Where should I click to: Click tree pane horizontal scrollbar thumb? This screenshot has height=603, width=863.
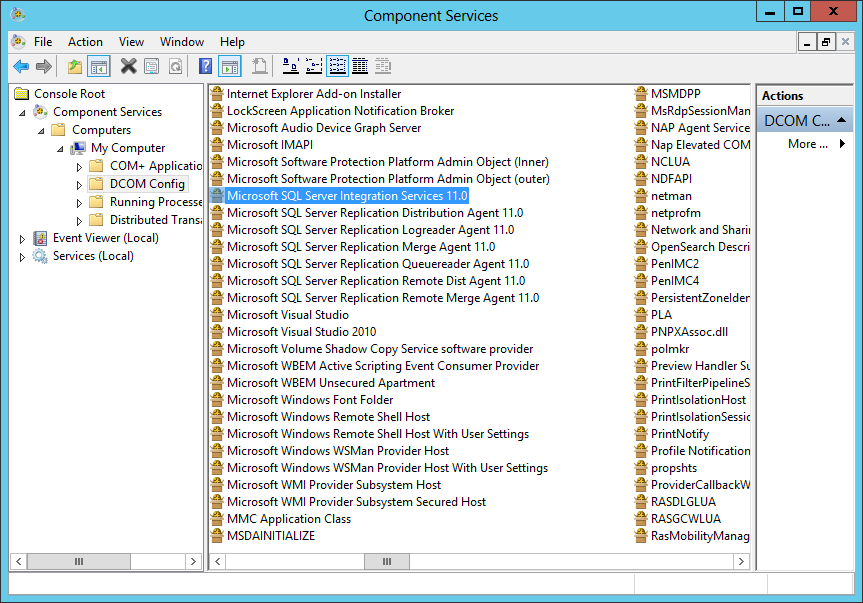click(x=79, y=561)
